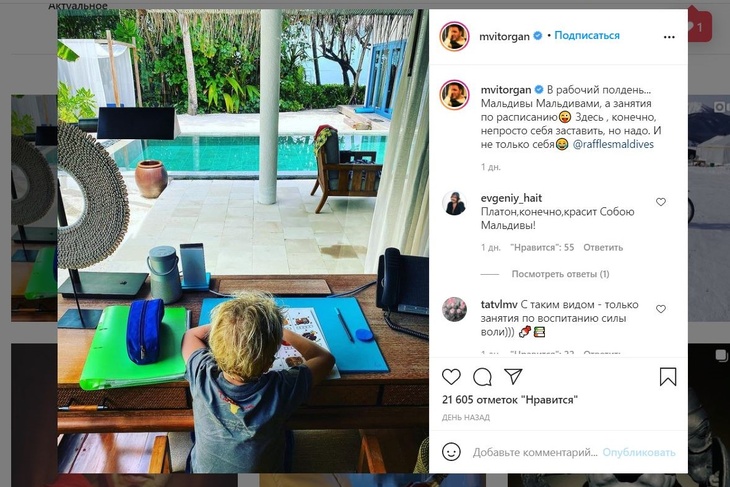Expand Посмотреть ответы (1) replies

pyautogui.click(x=560, y=274)
